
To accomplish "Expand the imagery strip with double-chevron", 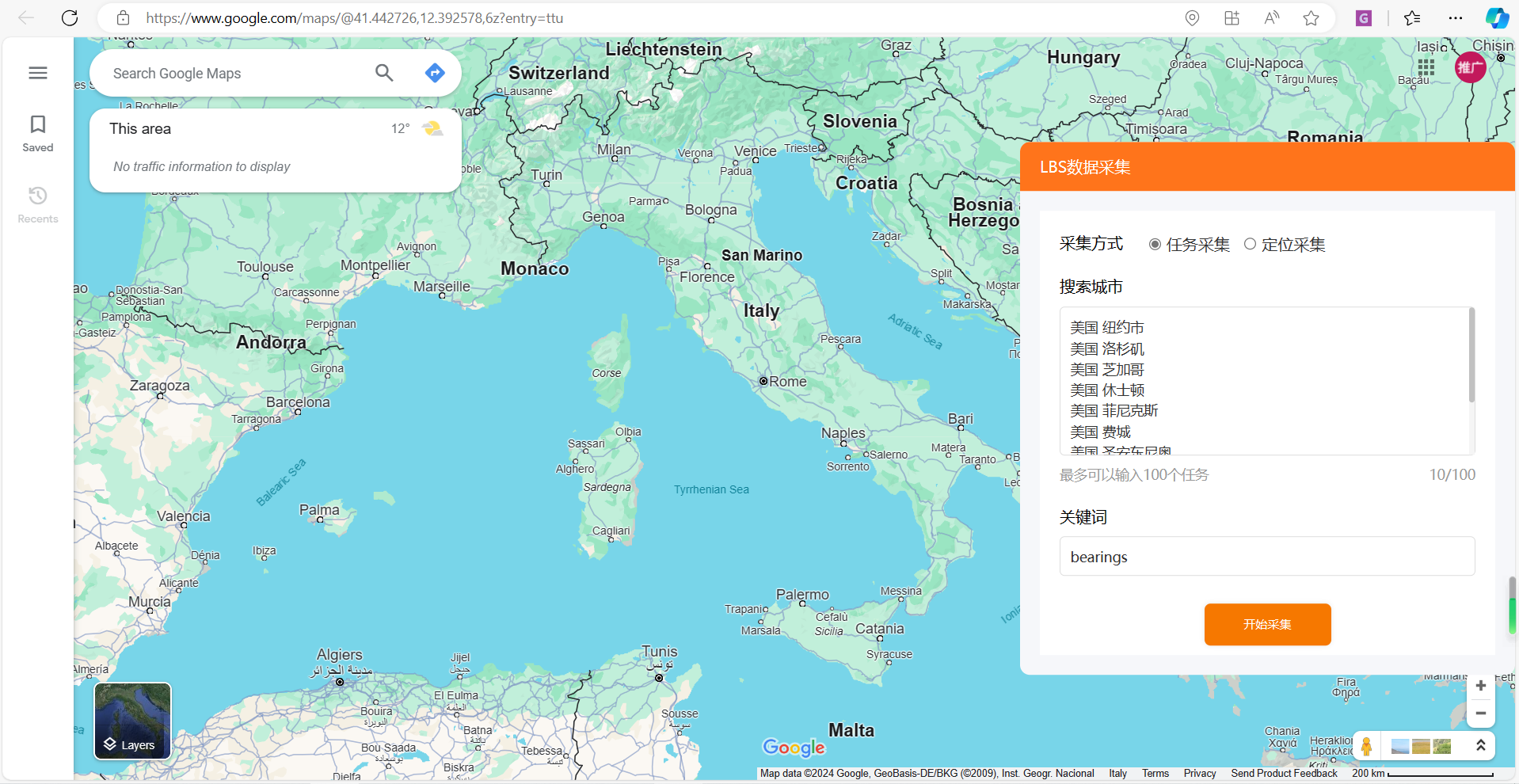I will pyautogui.click(x=1480, y=746).
